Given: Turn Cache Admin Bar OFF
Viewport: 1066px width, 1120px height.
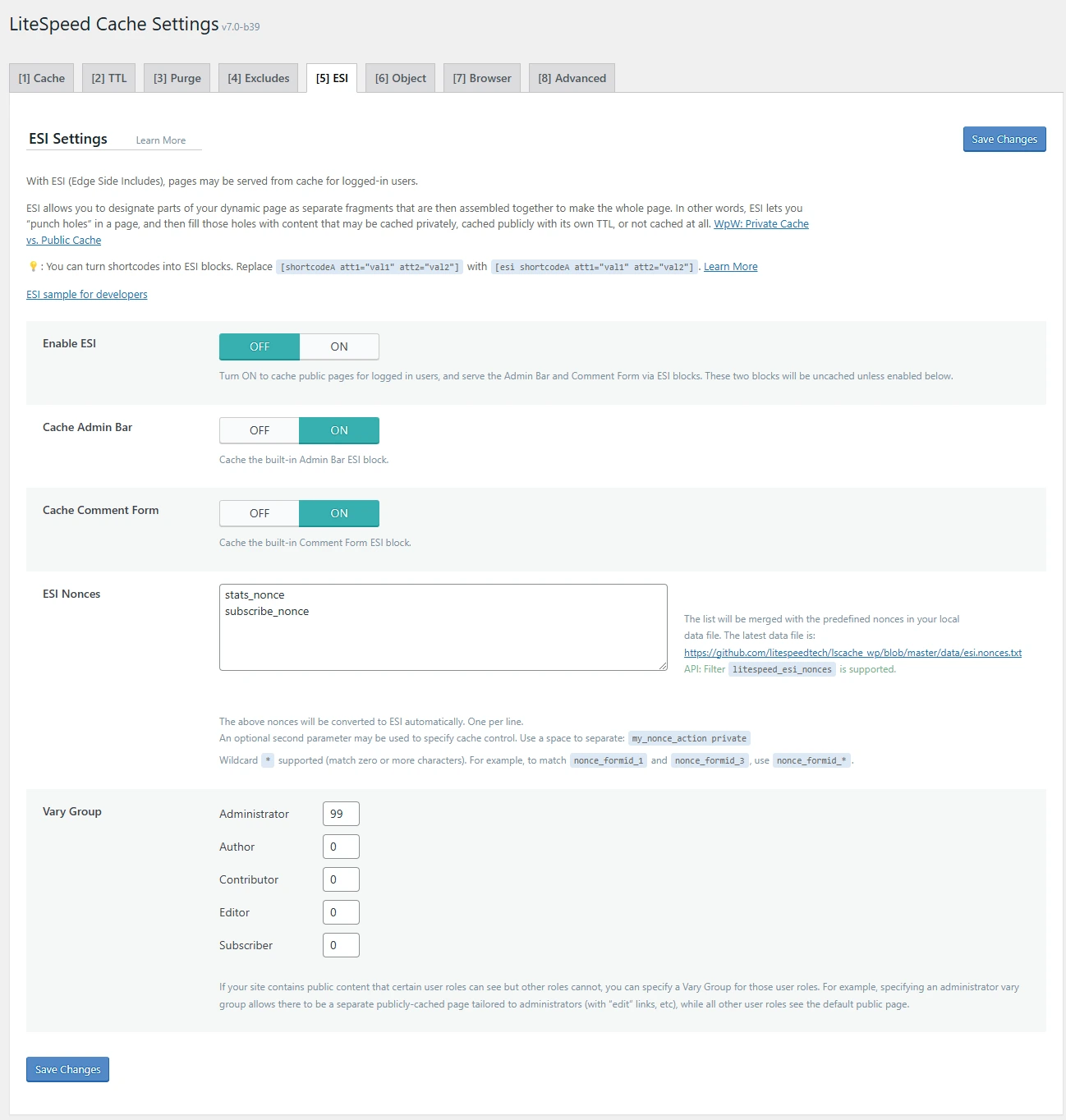Looking at the screenshot, I should [260, 430].
